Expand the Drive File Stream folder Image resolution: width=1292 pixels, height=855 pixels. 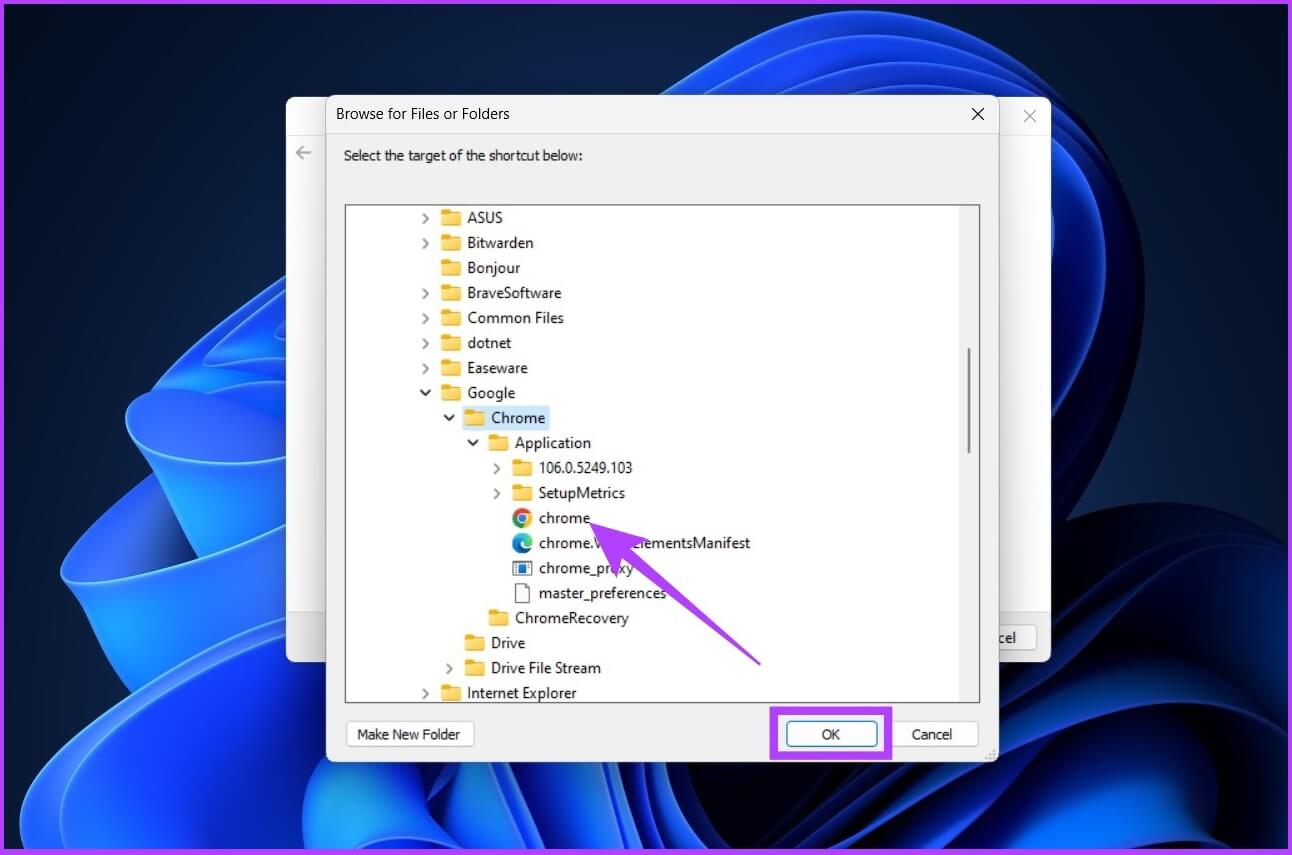pos(449,667)
